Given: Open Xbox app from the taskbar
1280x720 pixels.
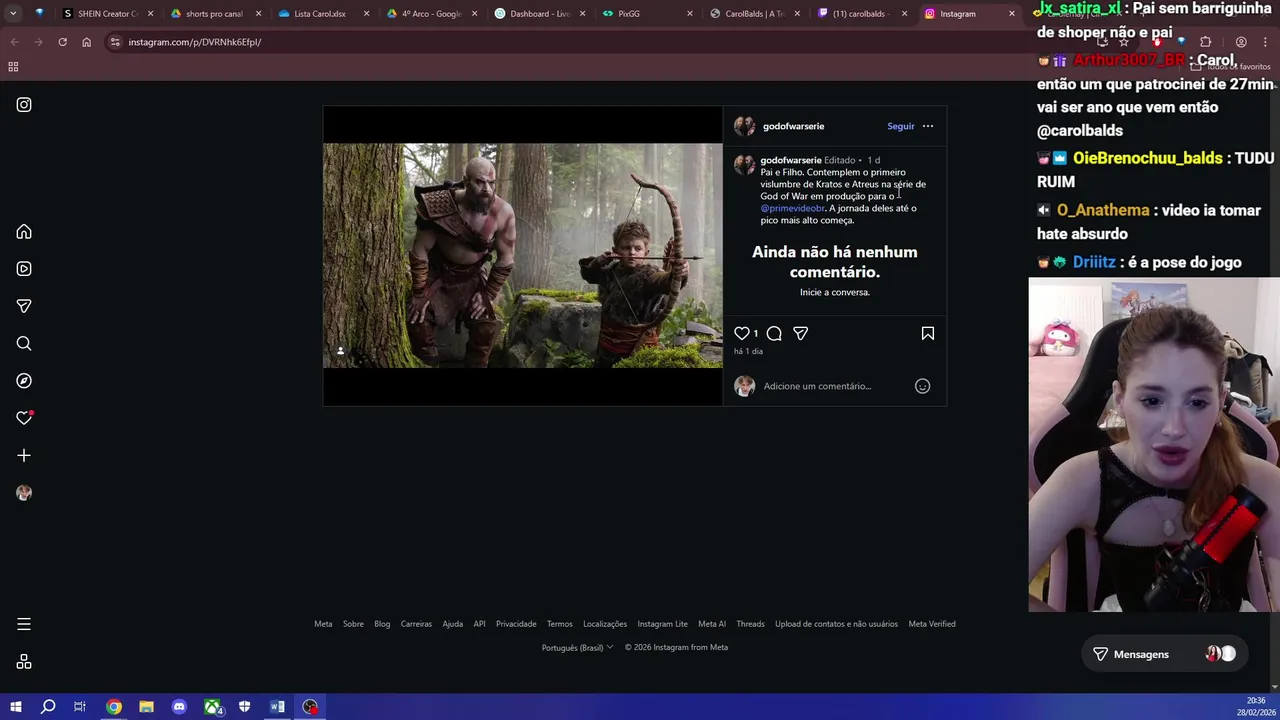Looking at the screenshot, I should (x=212, y=707).
